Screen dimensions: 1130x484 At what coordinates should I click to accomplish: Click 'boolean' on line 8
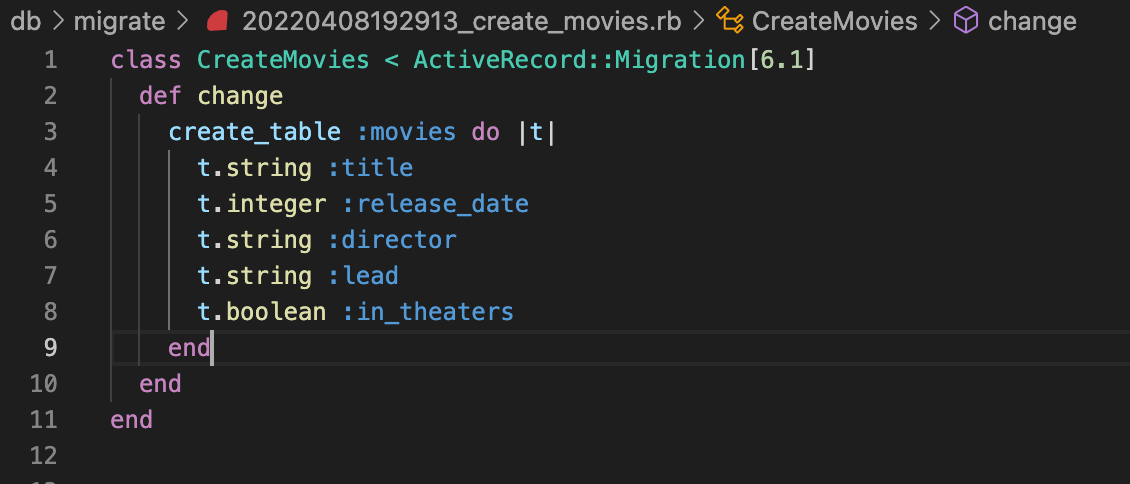pos(276,312)
